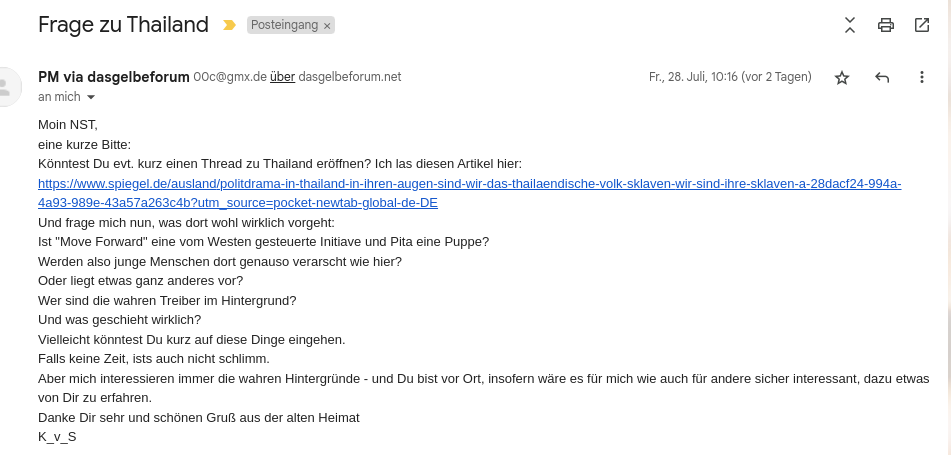Viewport: 951px width, 455px height.
Task: Click the greeting line "Moin NST,"
Action: click(68, 125)
